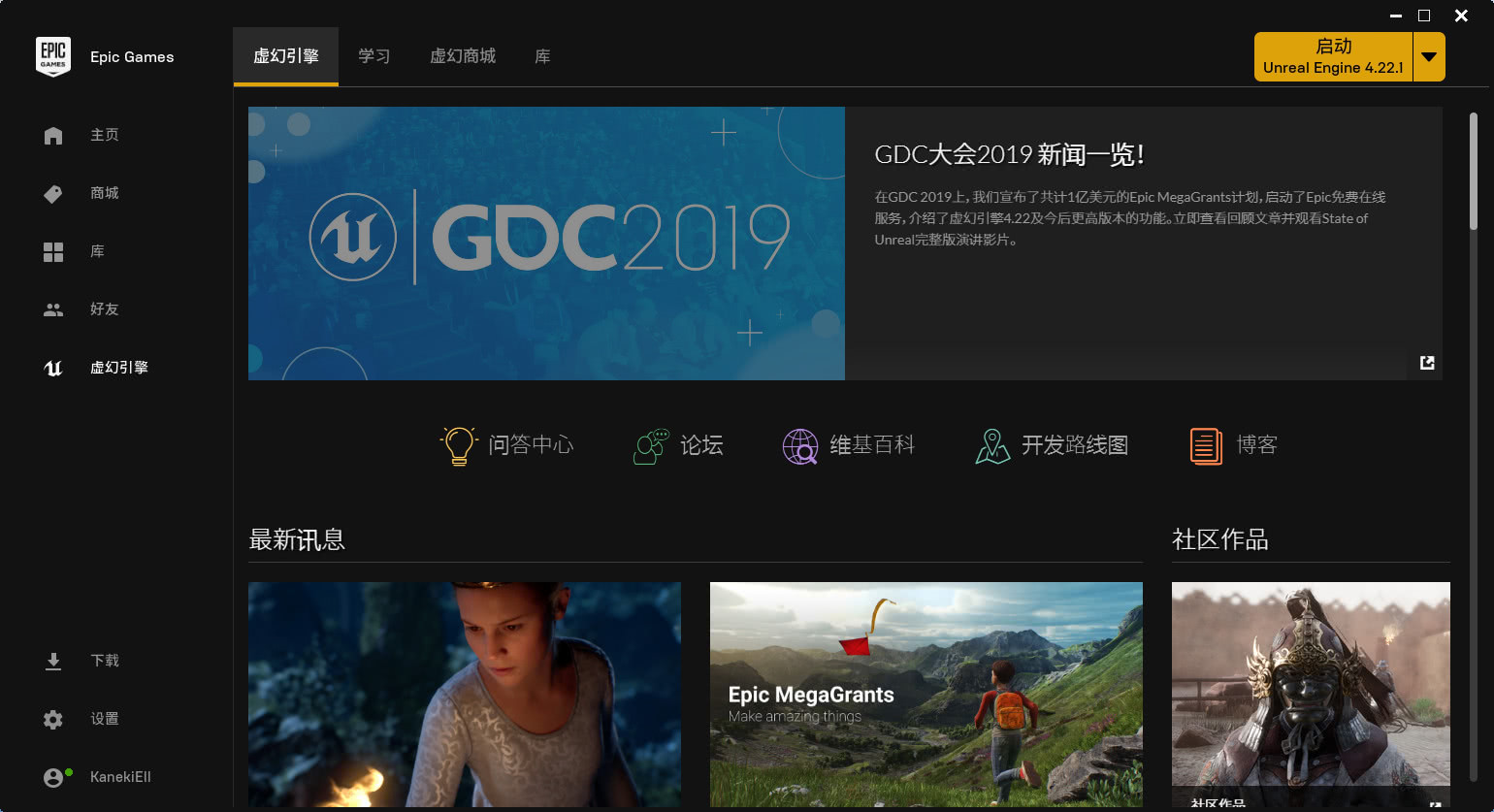Image resolution: width=1494 pixels, height=812 pixels.
Task: Open the 主页 home icon in sidebar
Action: [x=53, y=136]
